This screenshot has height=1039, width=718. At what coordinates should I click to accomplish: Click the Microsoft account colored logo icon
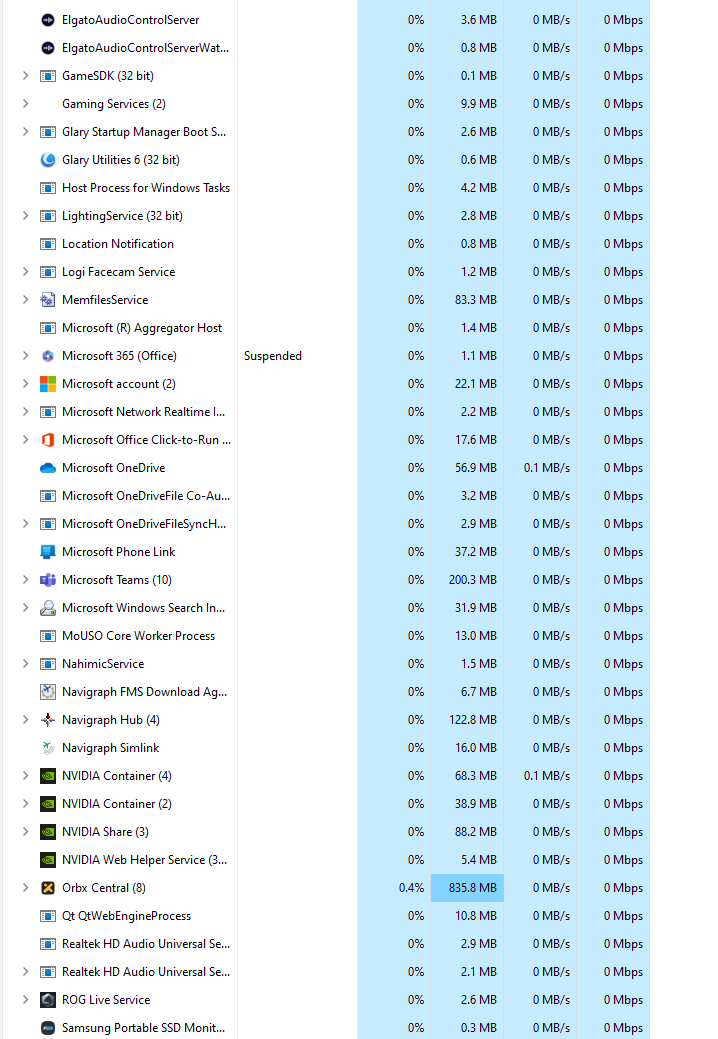point(48,384)
